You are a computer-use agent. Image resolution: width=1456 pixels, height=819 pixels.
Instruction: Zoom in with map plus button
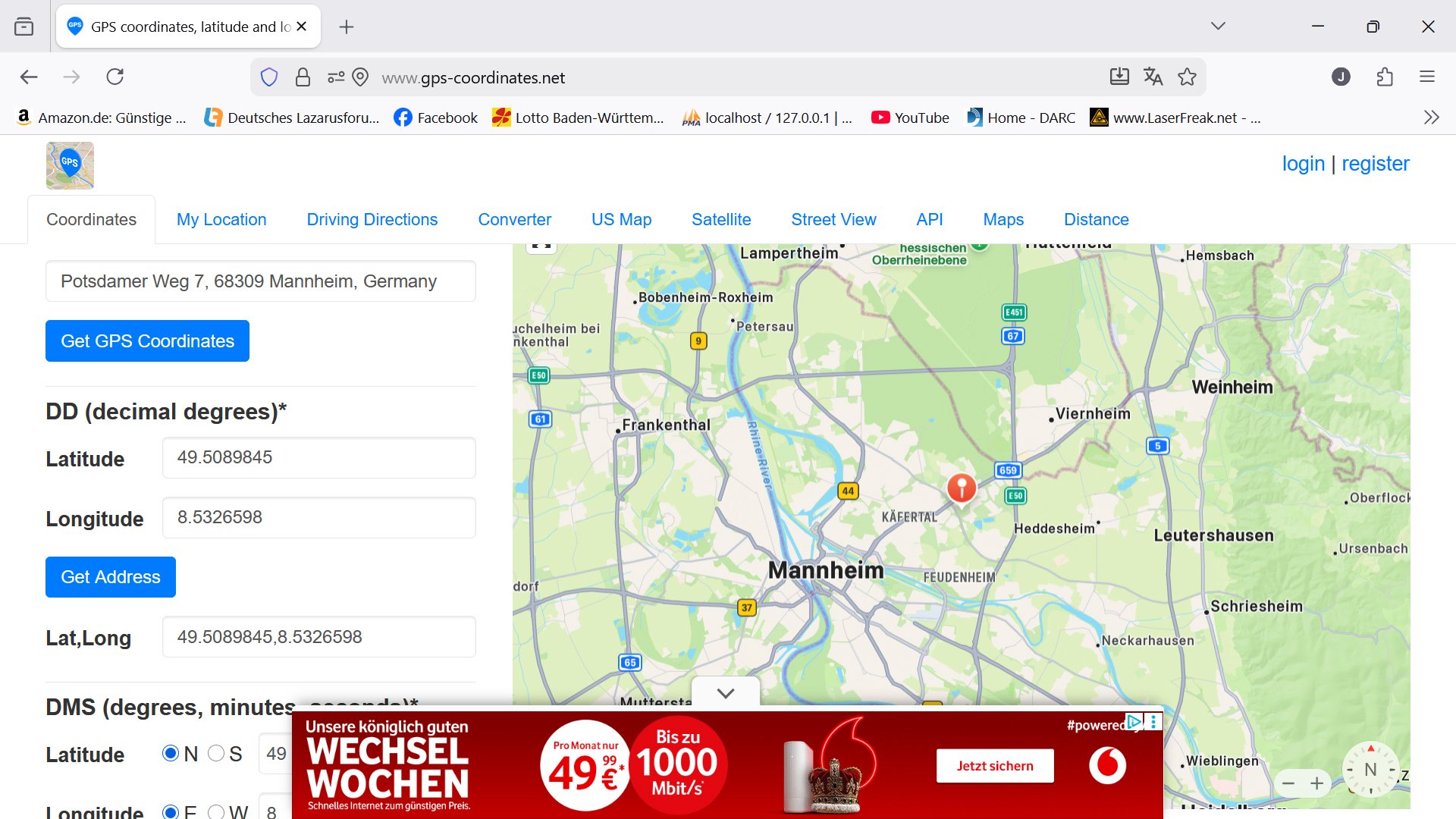point(1317,783)
